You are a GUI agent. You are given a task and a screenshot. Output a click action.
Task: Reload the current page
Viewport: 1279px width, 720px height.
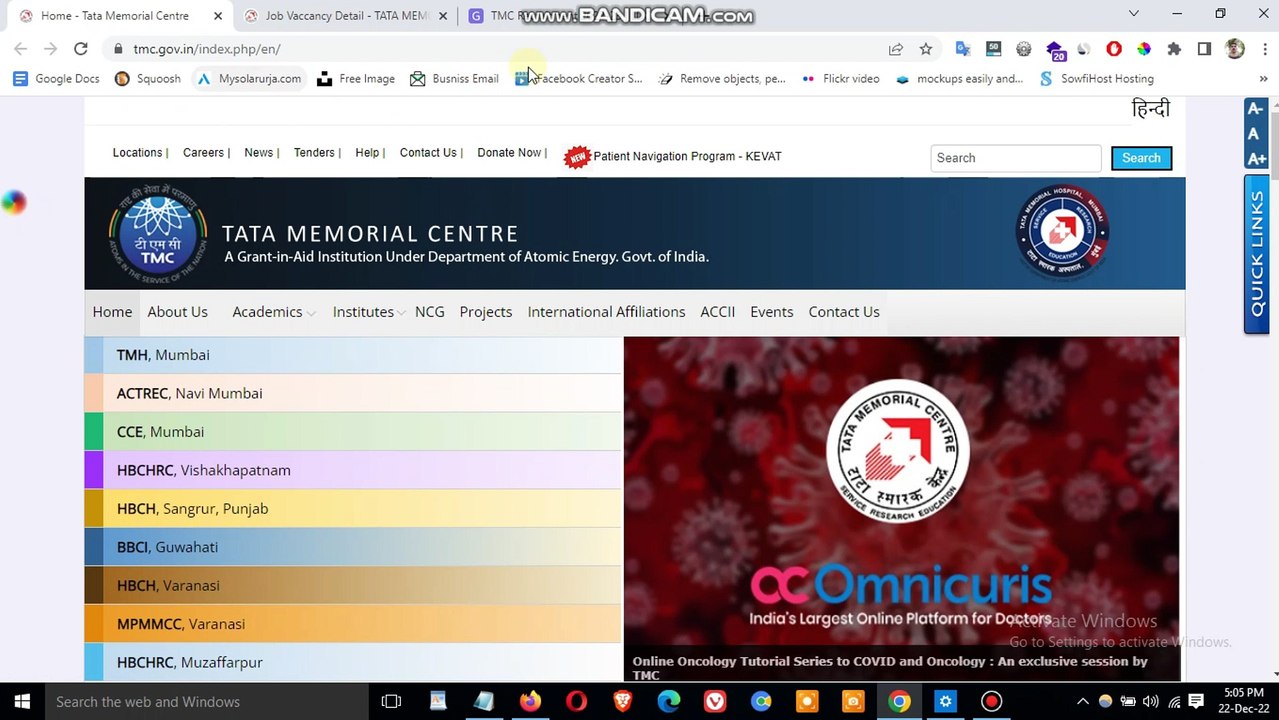point(81,48)
